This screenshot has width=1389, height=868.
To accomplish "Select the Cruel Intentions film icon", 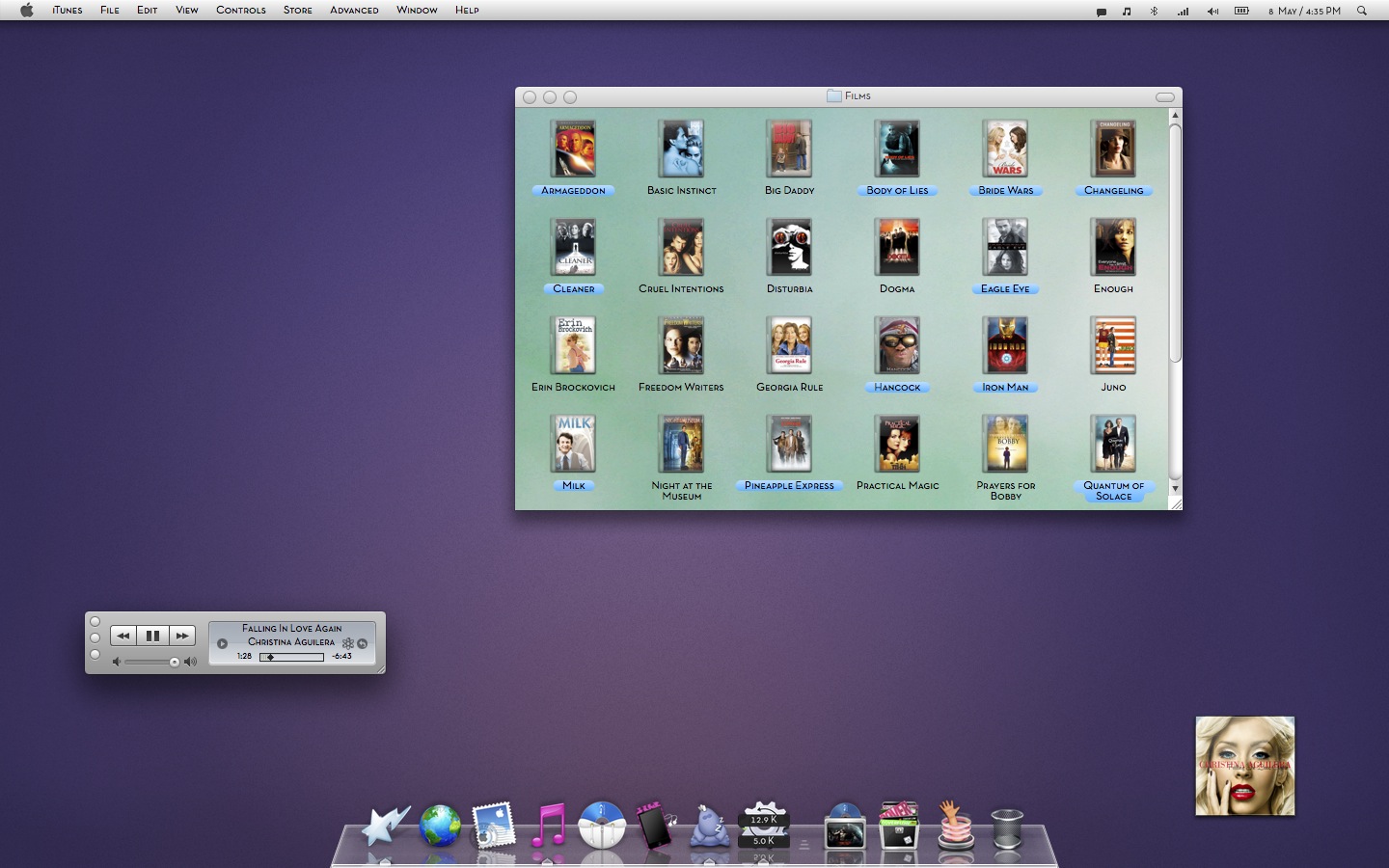I will [682, 247].
